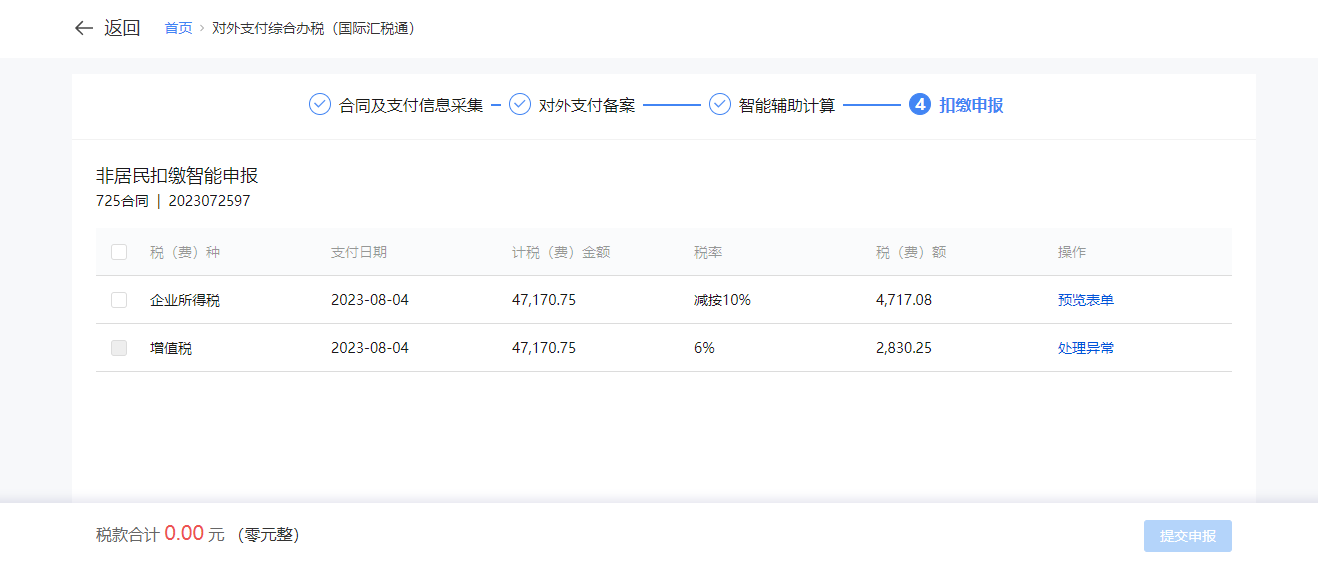Screen dimensions: 1318x561
Task: Click the 返回 text label
Action: click(122, 28)
